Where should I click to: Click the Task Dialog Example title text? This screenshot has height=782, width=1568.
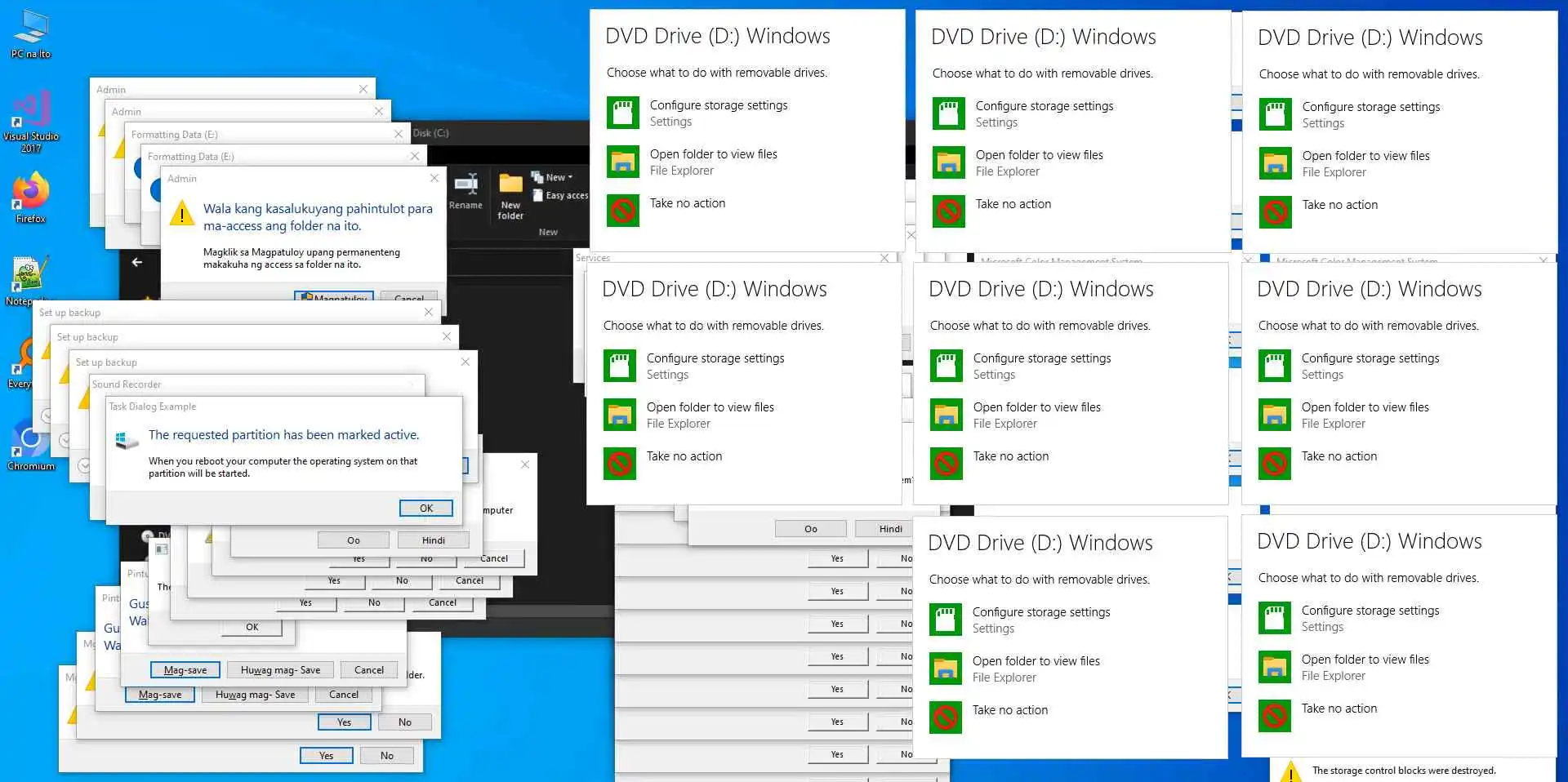153,407
